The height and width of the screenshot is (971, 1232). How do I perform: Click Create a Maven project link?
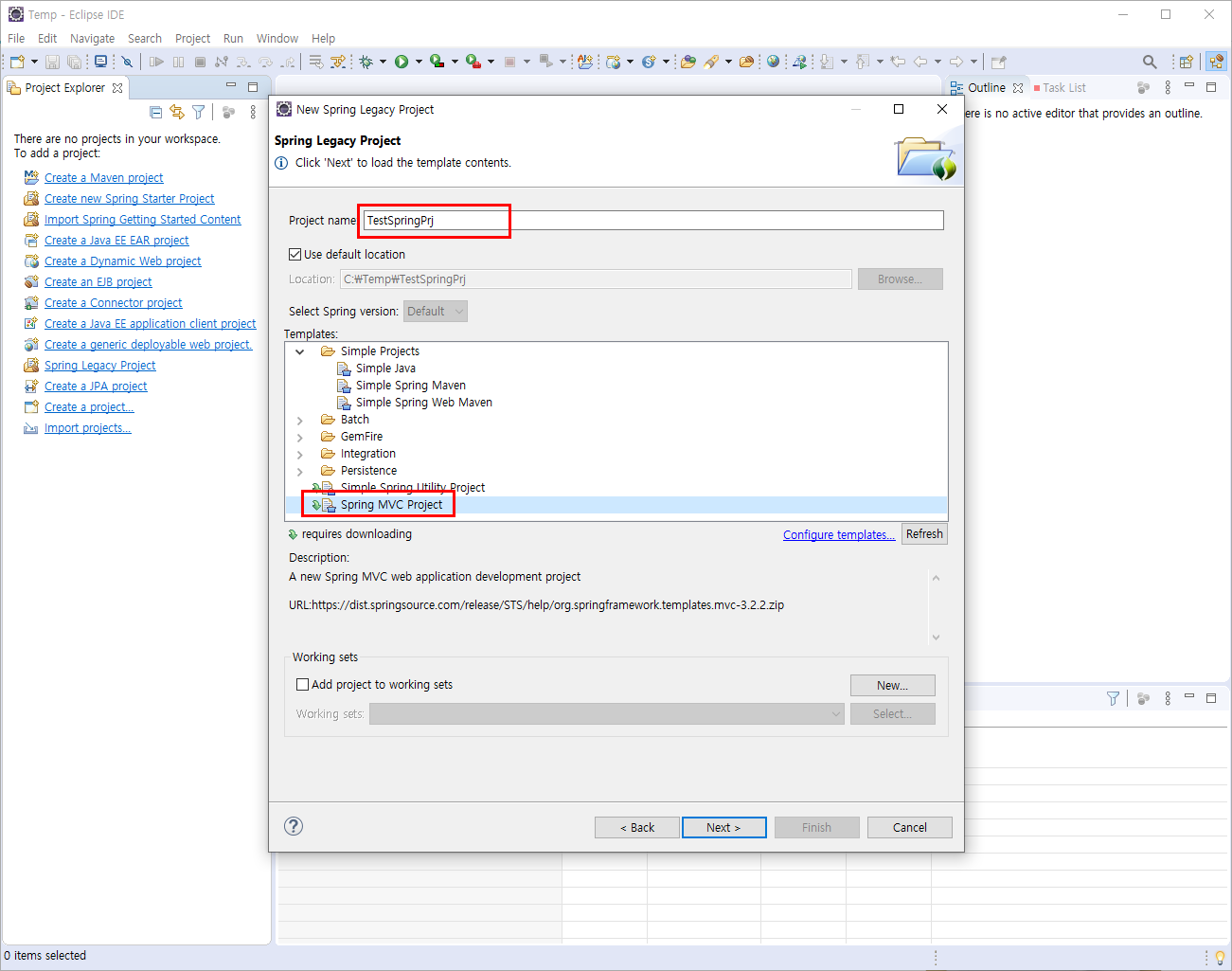104,177
